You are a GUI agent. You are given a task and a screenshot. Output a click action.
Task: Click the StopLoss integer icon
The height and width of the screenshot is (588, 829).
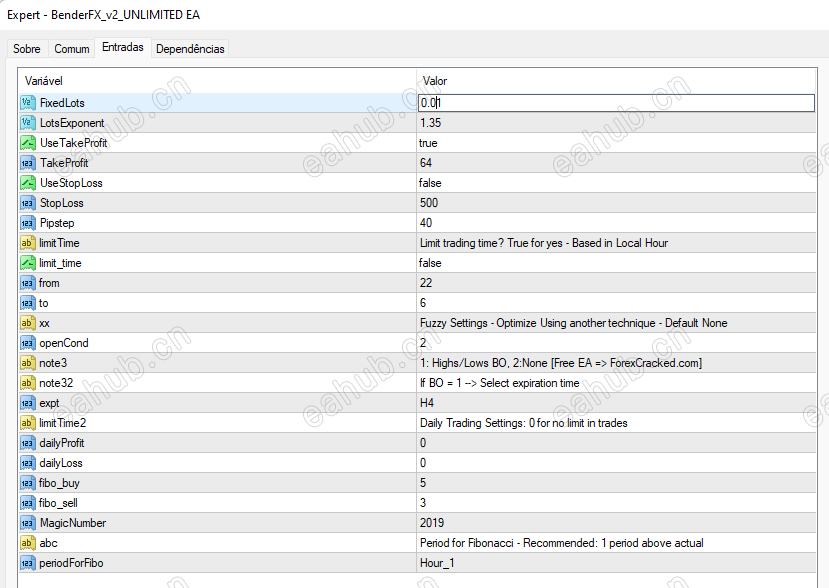pyautogui.click(x=27, y=203)
